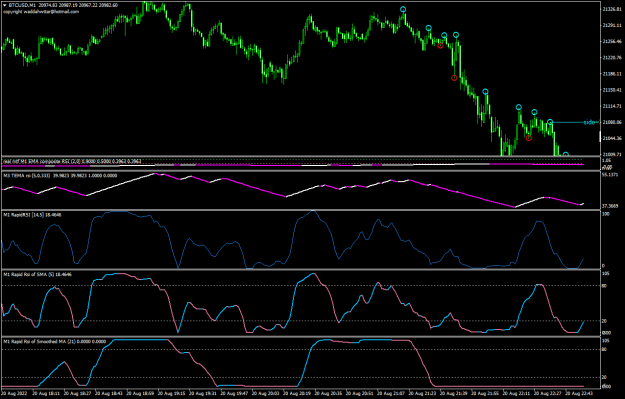This screenshot has height=399, width=625.
Task: Click the cyan circle on the highest price peak
Action: (x=403, y=9)
